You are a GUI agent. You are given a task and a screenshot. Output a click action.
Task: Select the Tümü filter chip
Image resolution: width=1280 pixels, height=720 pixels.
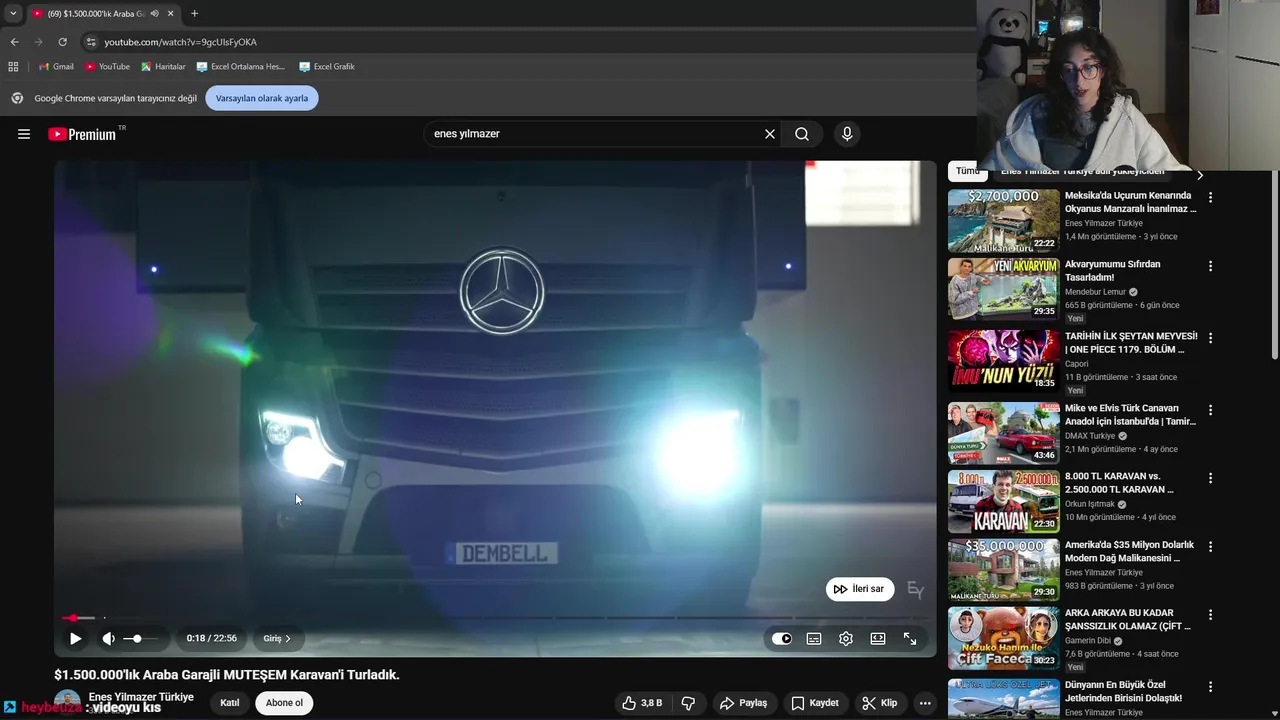[x=967, y=172]
